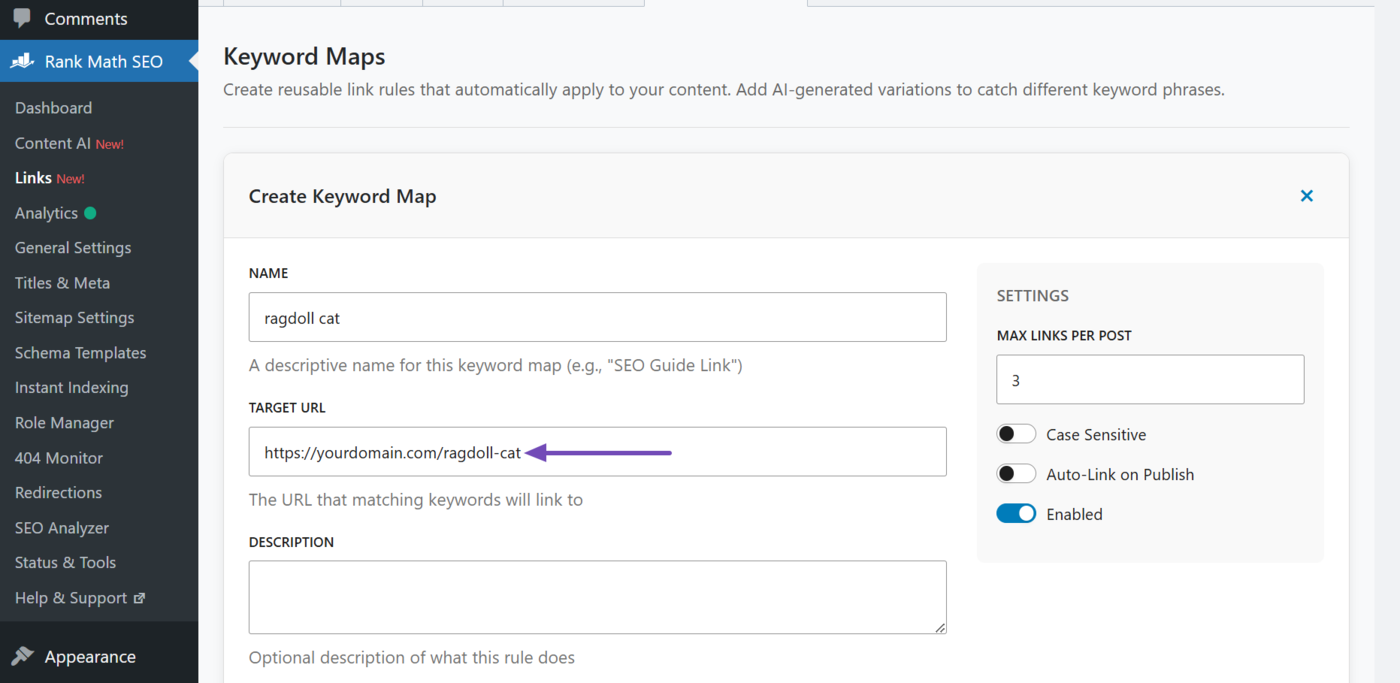Turn on Auto-Link on Publish
This screenshot has width=1400, height=683.
click(x=1016, y=473)
